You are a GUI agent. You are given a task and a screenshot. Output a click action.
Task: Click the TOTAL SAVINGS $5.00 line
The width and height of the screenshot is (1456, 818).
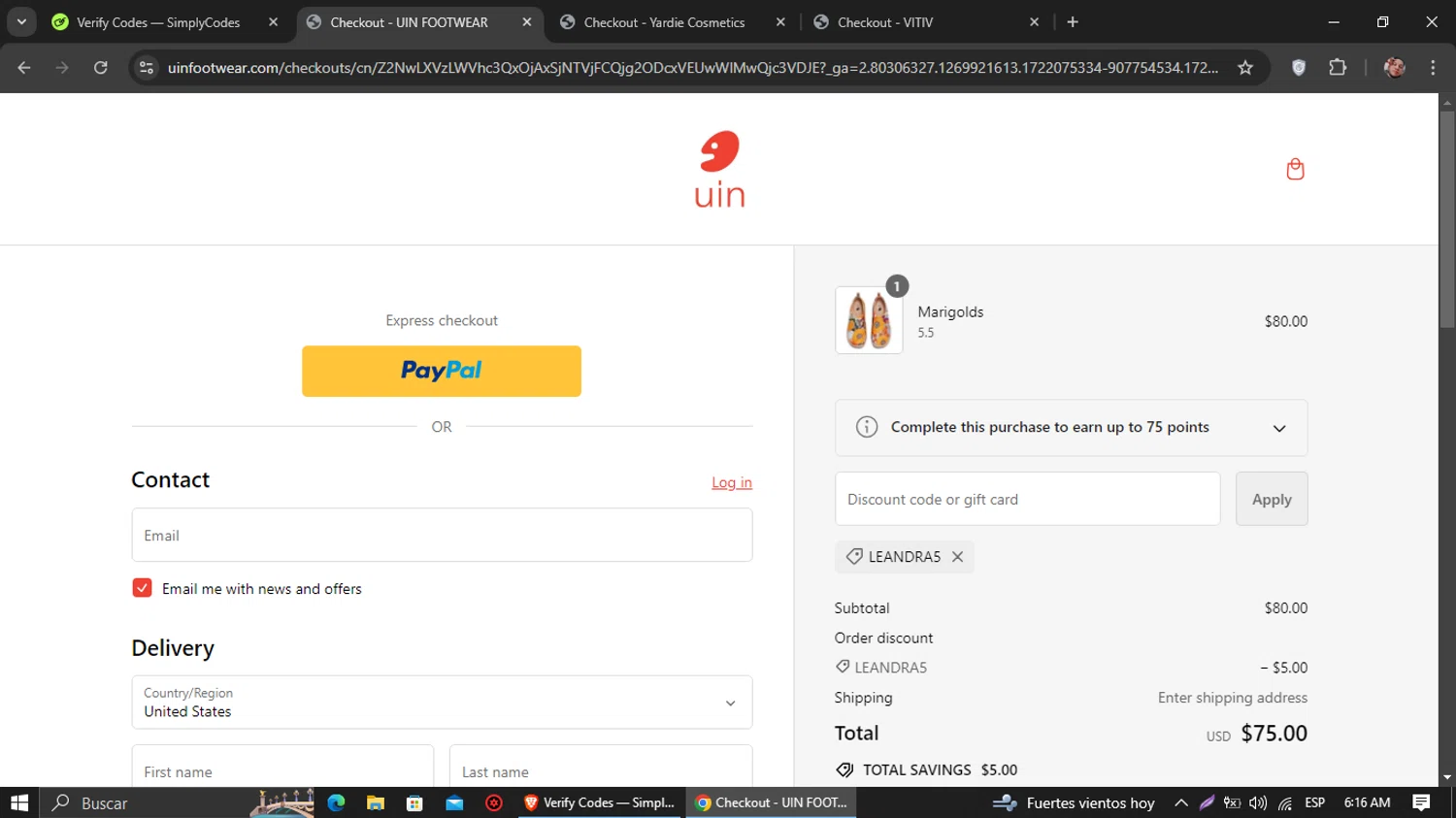click(x=926, y=769)
